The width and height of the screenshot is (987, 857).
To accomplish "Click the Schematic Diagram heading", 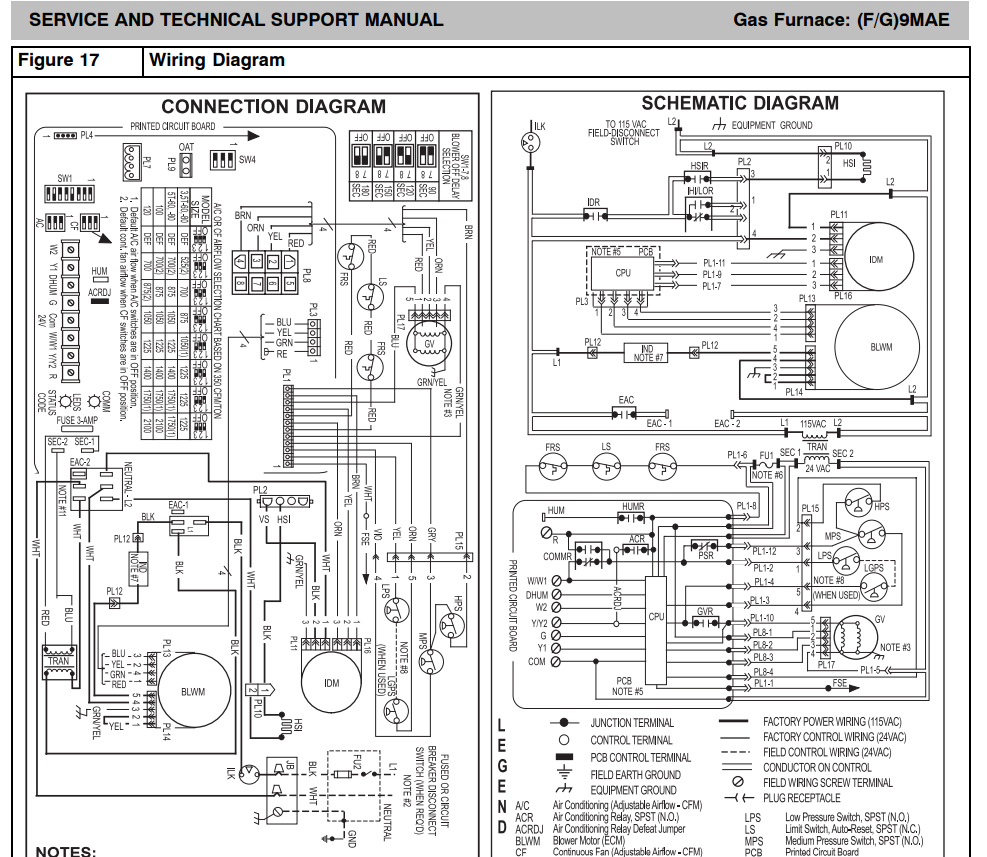I will click(740, 103).
